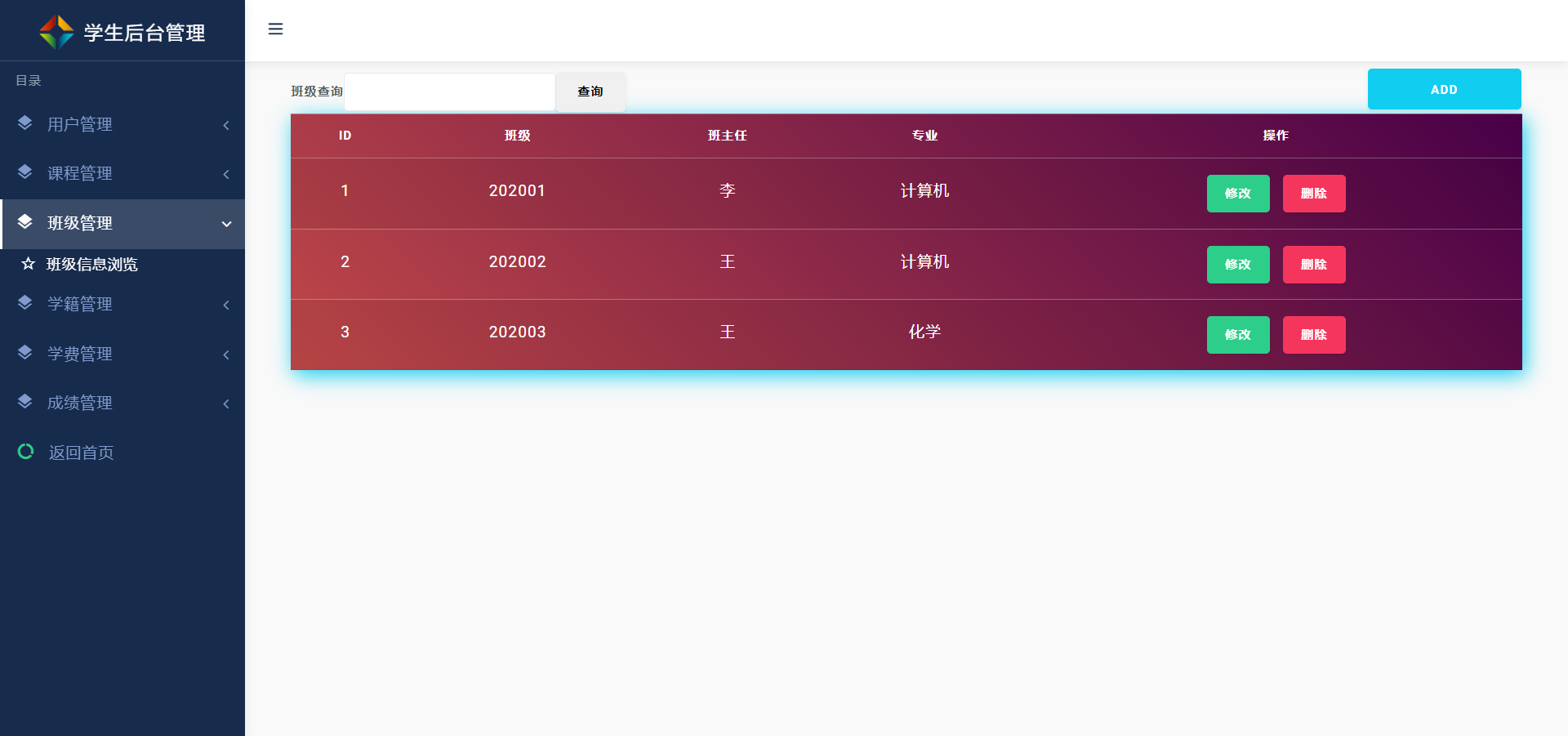Expand the 用户管理 chevron
Image resolution: width=1568 pixels, height=736 pixels.
tap(226, 125)
